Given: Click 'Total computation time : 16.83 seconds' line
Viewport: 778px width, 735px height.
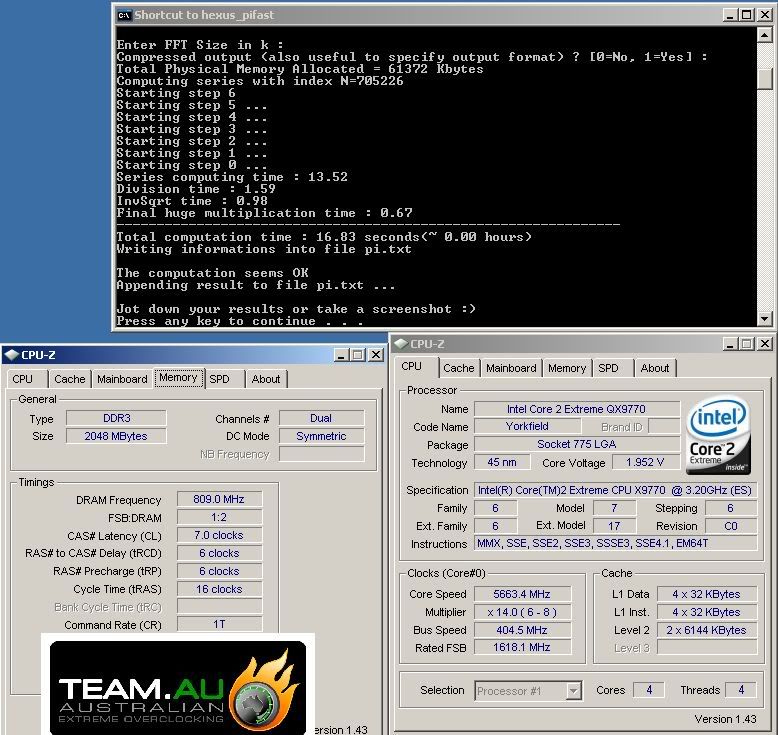Looking at the screenshot, I should coord(324,237).
